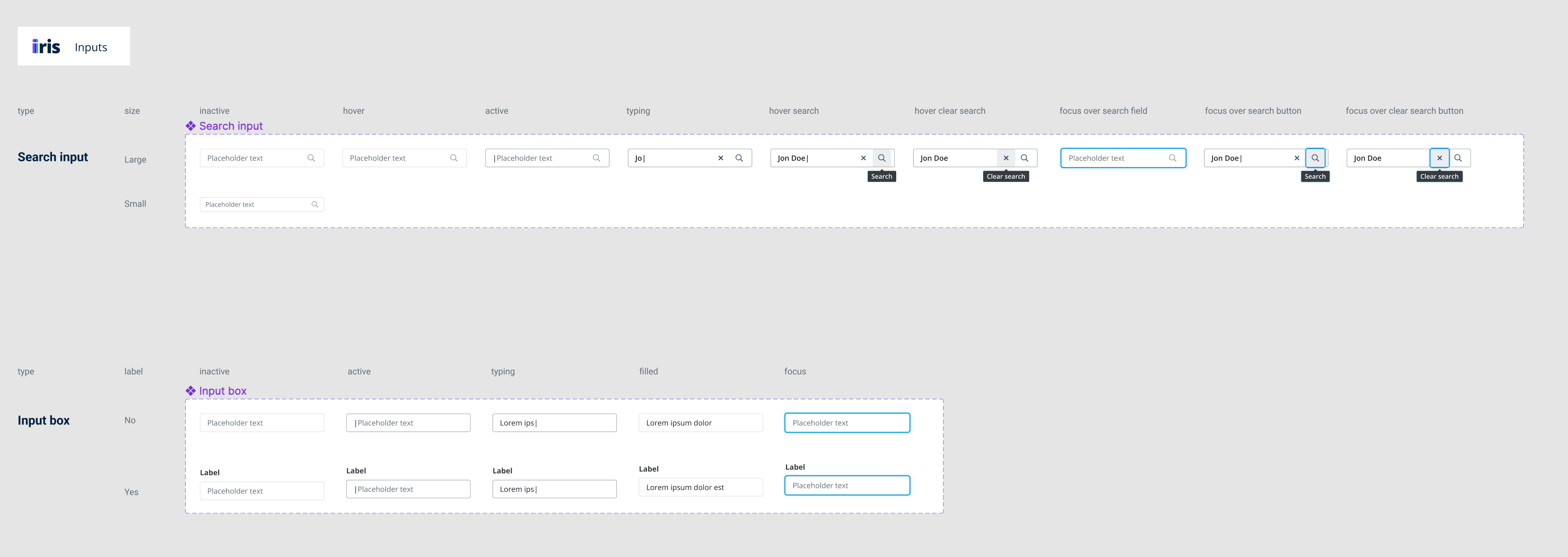This screenshot has height=557, width=1568.
Task: Click the hover state search placeholder field
Action: (x=405, y=158)
